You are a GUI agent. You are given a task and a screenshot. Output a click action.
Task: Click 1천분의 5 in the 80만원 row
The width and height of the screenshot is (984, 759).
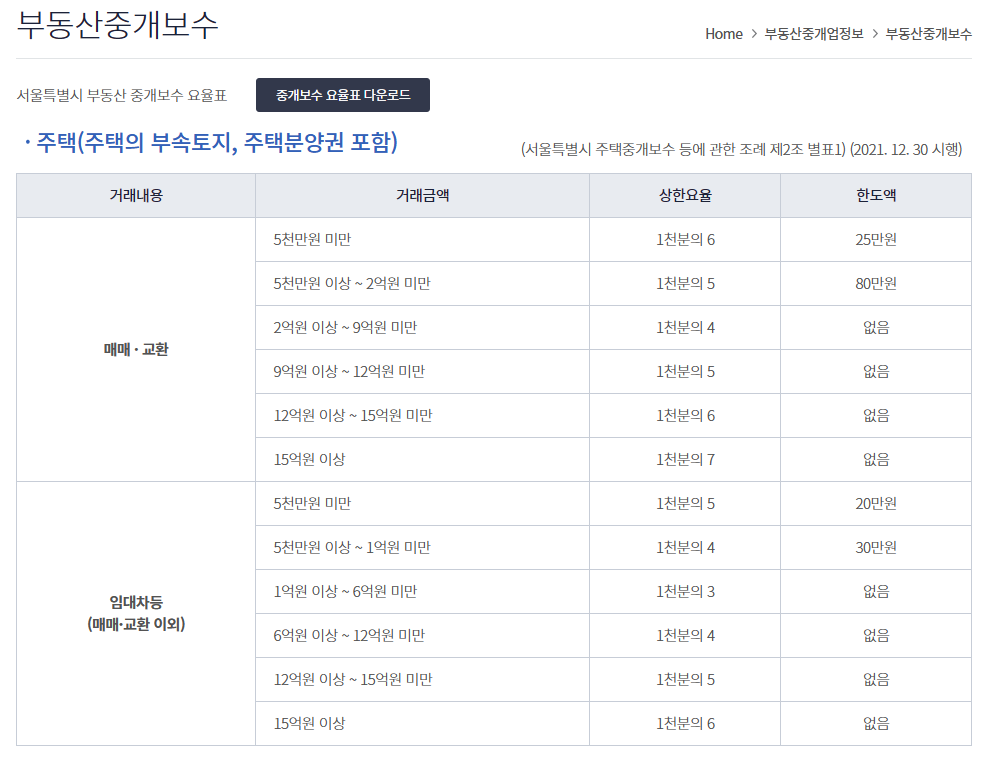pos(685,284)
